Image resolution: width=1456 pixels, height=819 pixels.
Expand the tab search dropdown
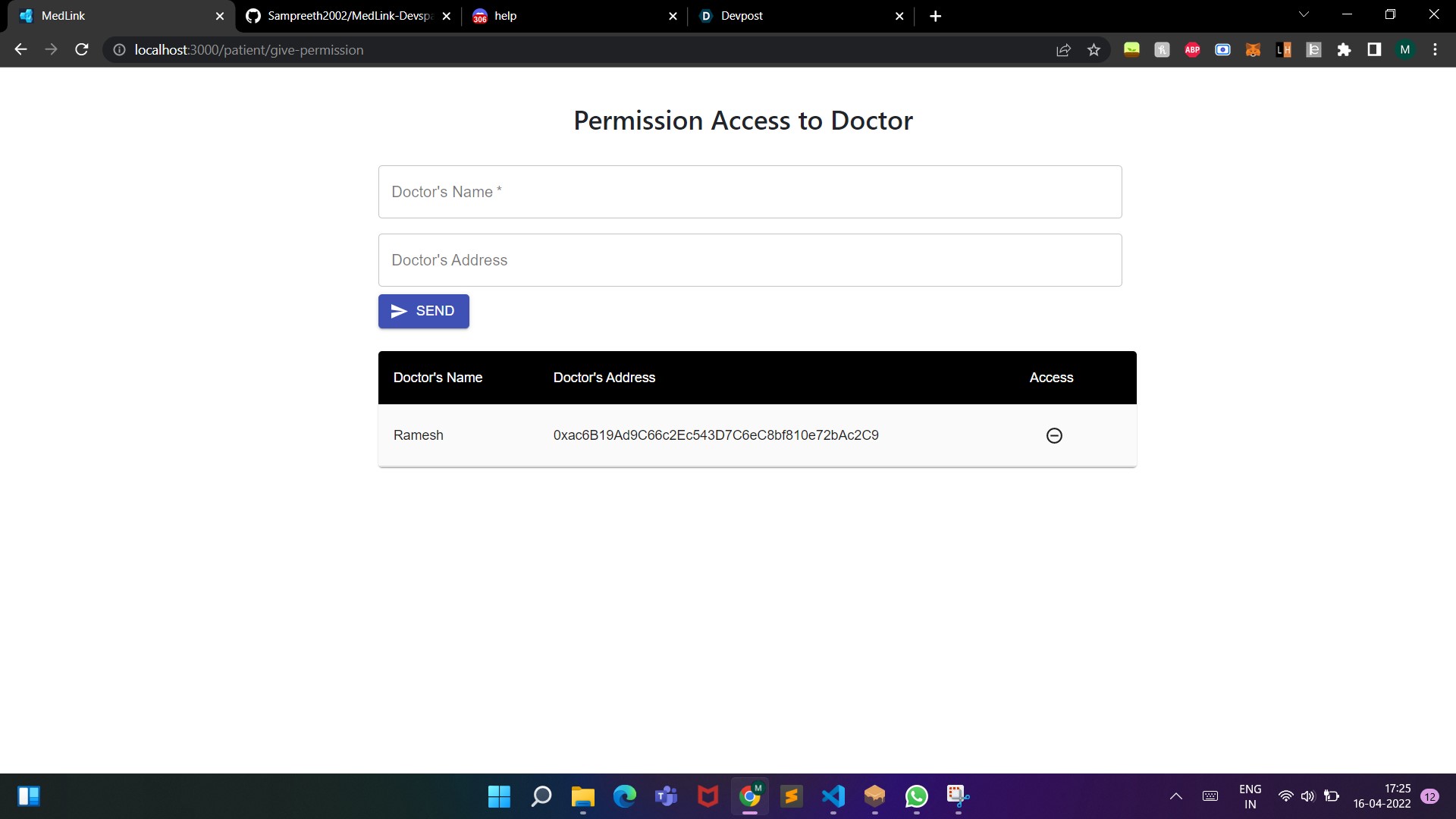click(1304, 15)
